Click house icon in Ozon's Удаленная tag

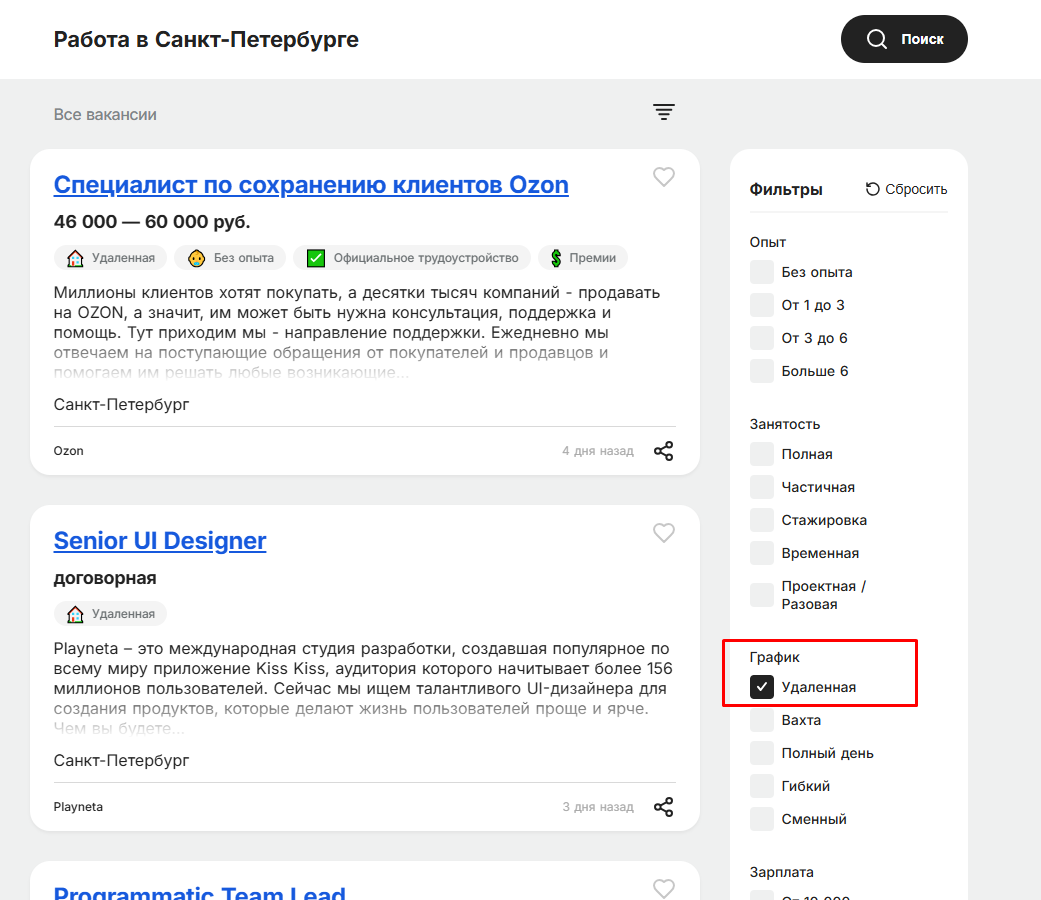tap(75, 258)
